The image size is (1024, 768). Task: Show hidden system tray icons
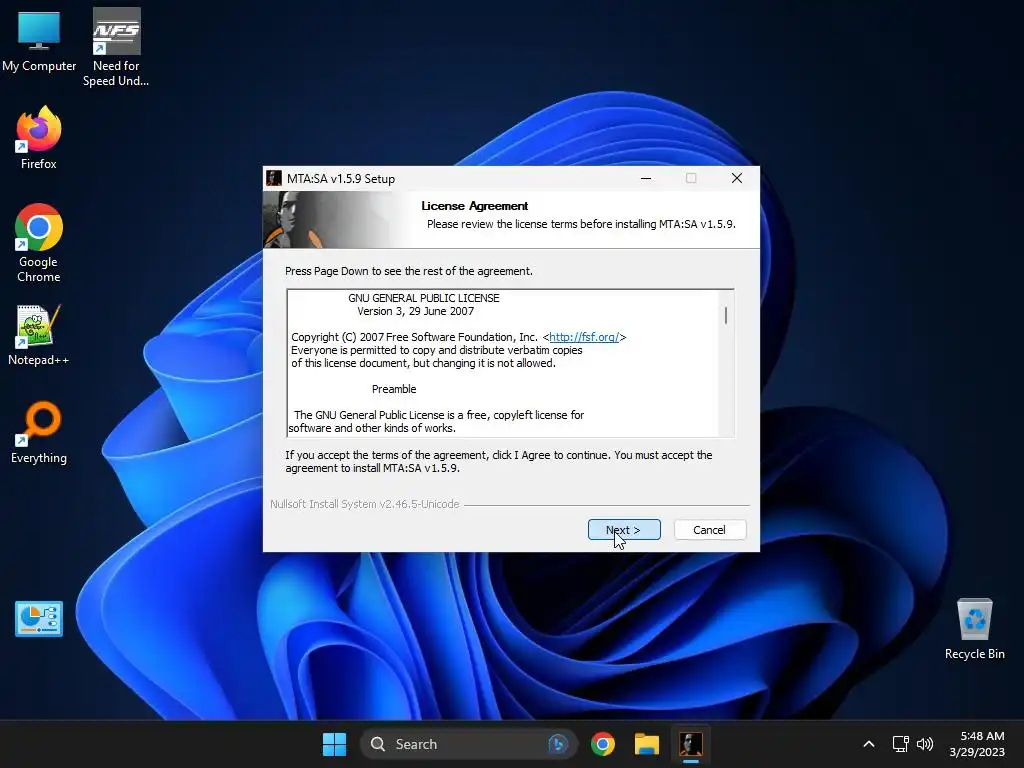tap(869, 744)
